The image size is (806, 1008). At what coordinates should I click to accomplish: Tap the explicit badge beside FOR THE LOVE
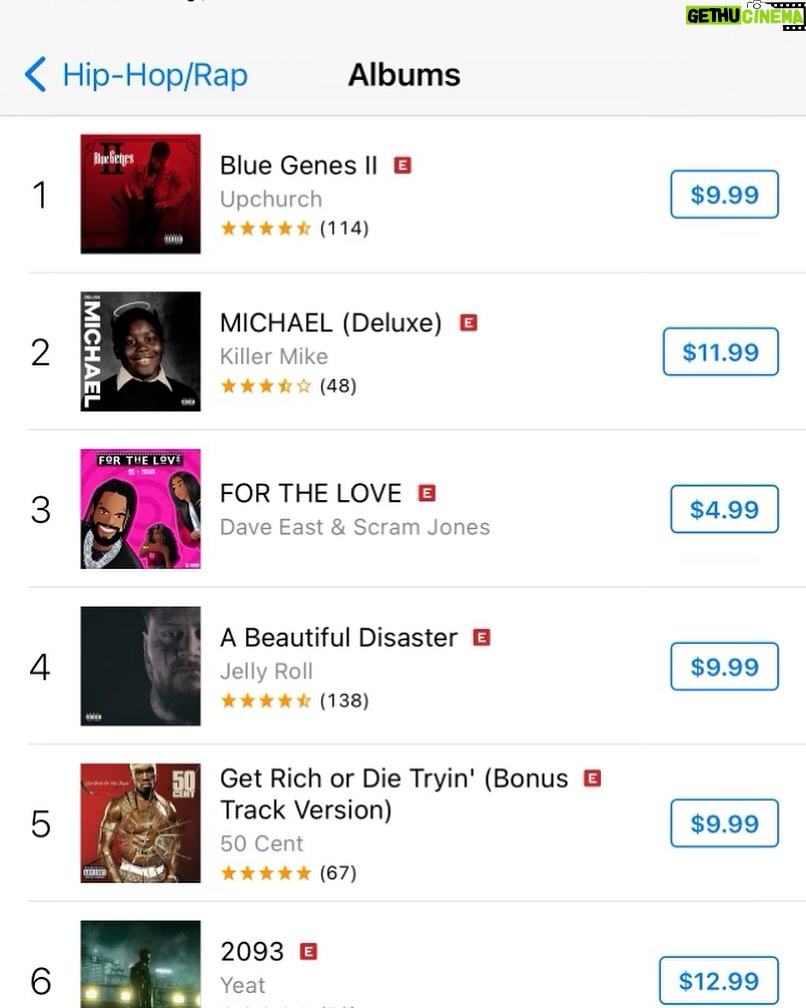427,493
